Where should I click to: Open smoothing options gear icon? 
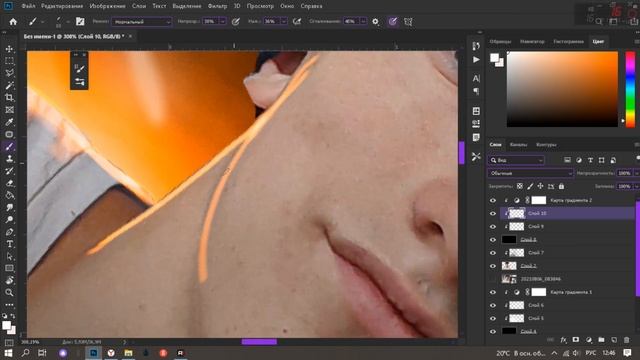(376, 22)
